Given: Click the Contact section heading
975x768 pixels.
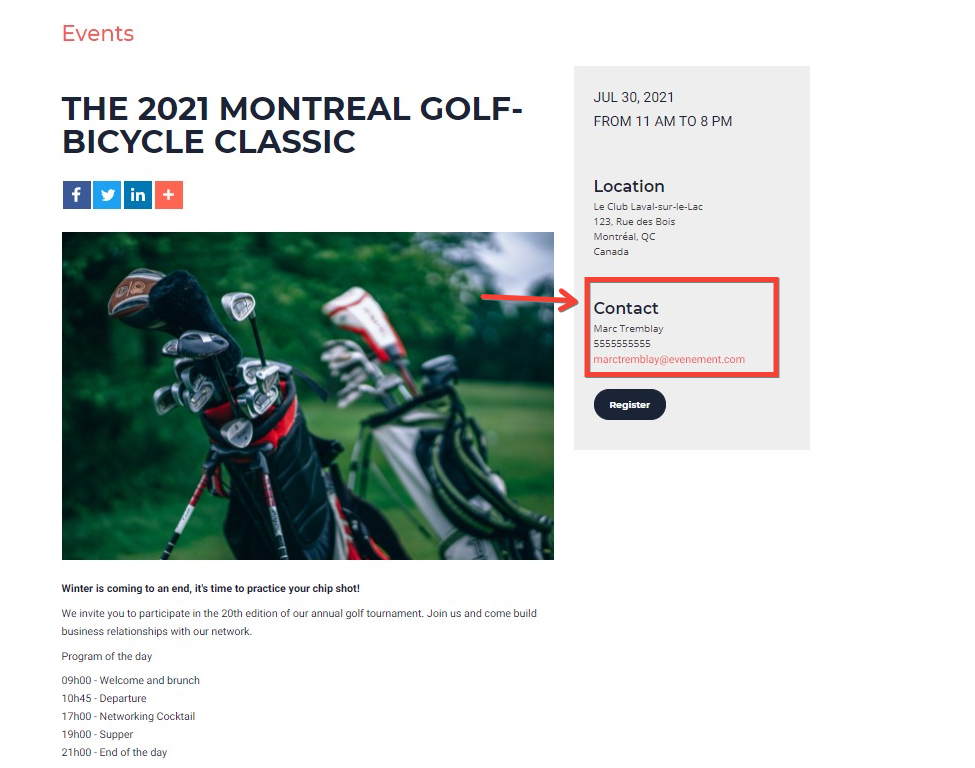Looking at the screenshot, I should click(626, 309).
